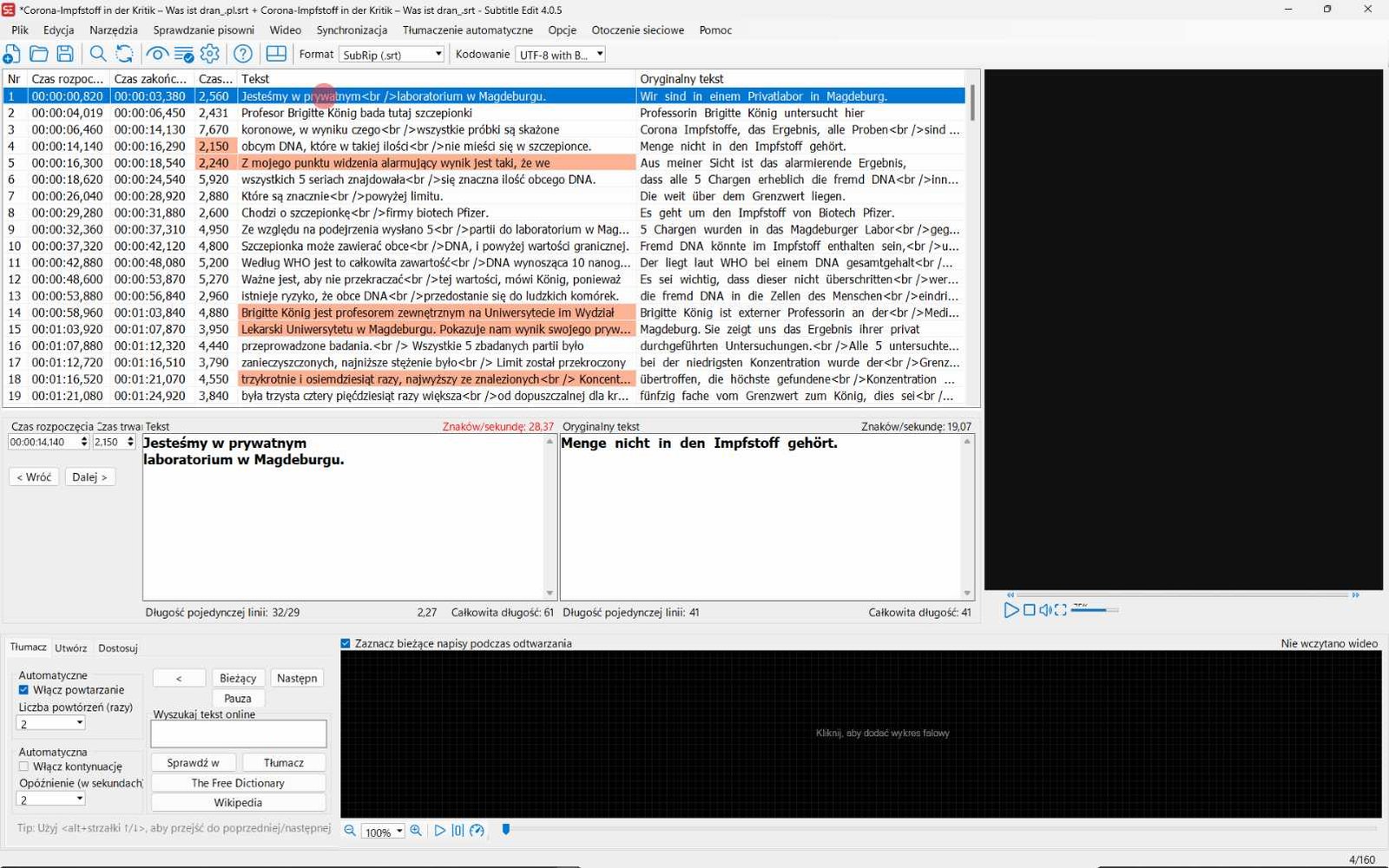The height and width of the screenshot is (868, 1389).
Task: Click the waveform play selection icon
Action: point(439,831)
